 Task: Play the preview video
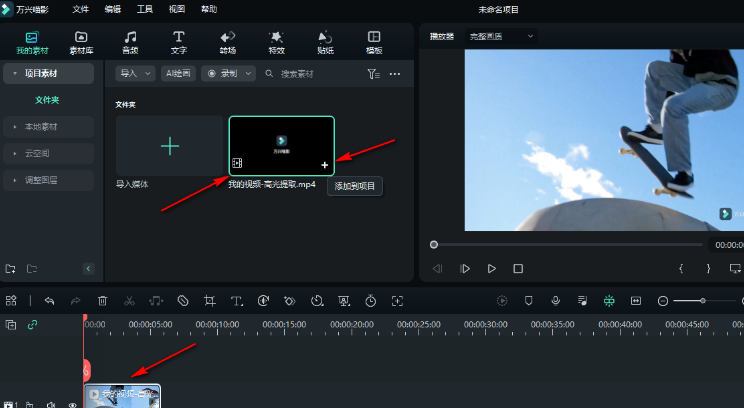(492, 269)
